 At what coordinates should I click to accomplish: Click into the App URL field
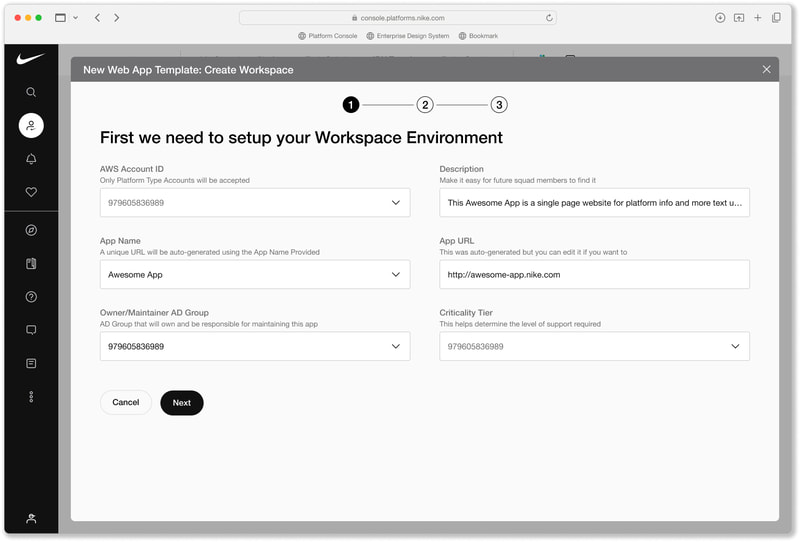coord(594,275)
